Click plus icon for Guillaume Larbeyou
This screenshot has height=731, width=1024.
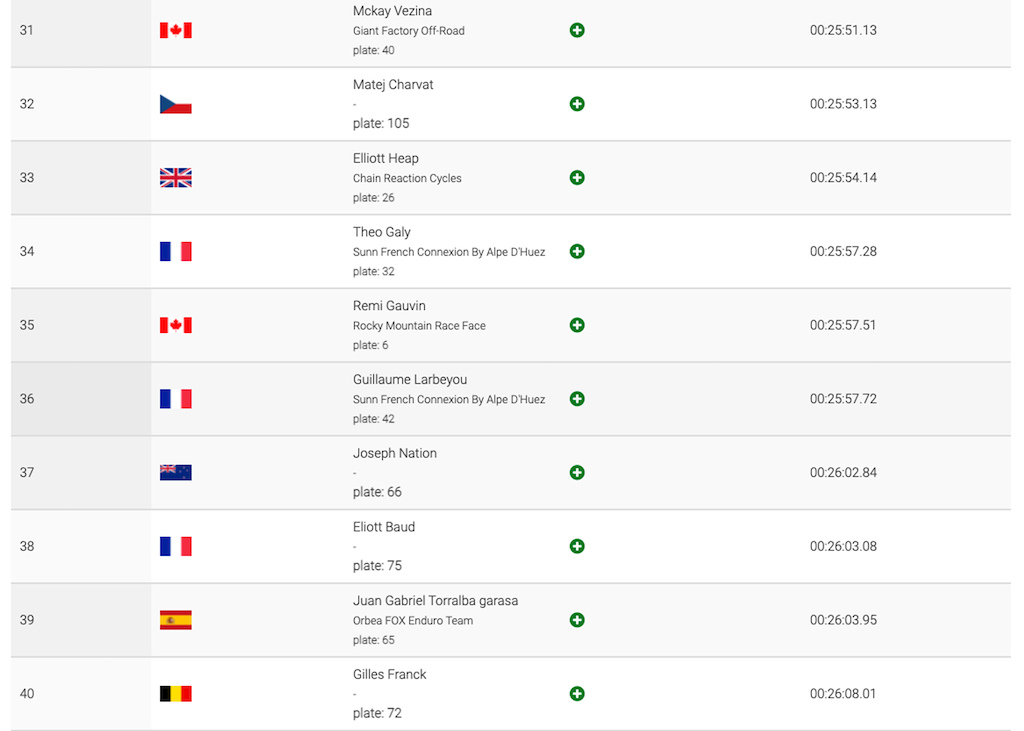tap(577, 399)
